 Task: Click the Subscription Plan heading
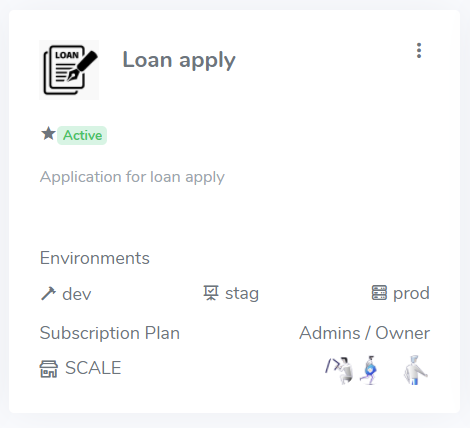(x=110, y=333)
